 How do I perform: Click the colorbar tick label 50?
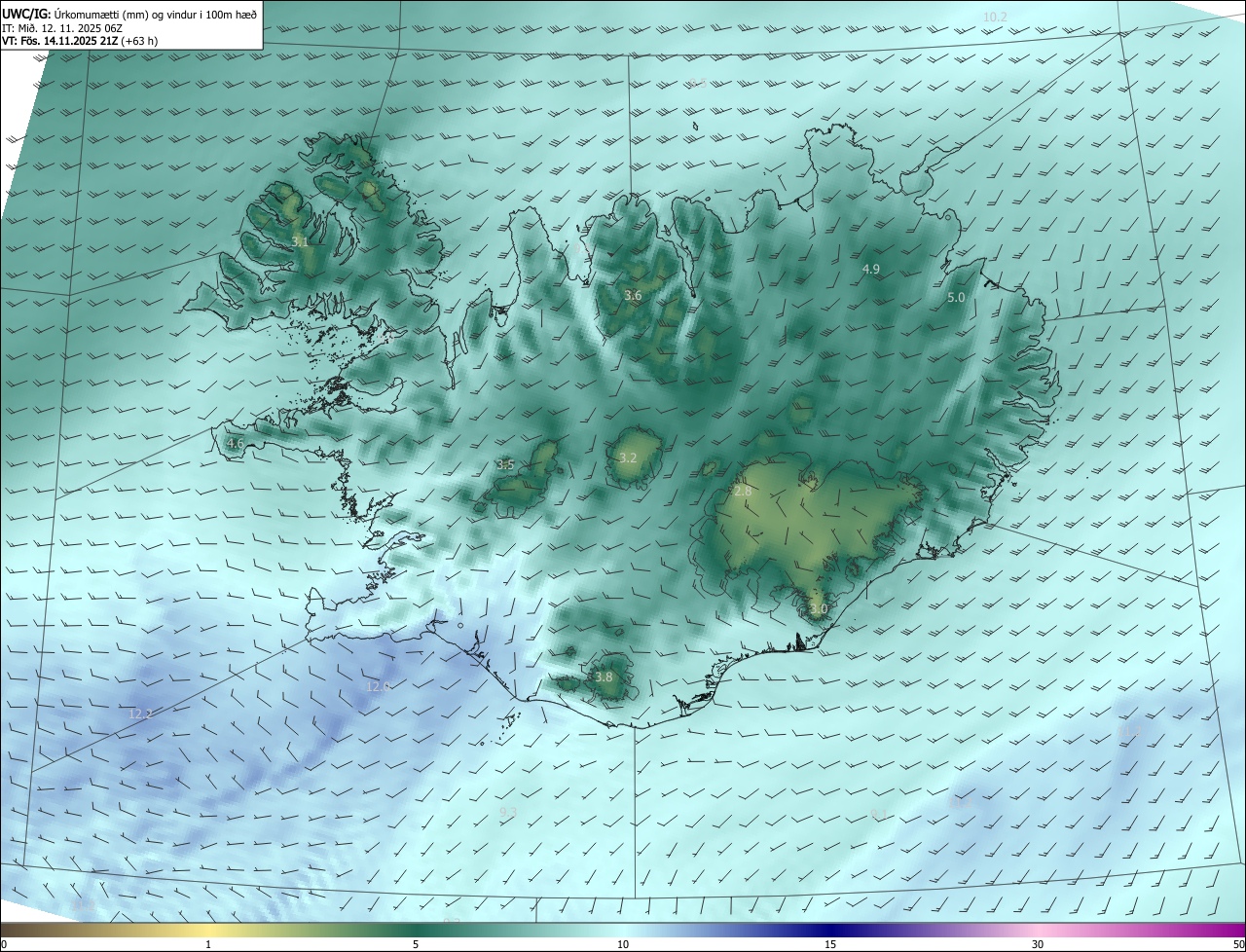(x=1238, y=944)
